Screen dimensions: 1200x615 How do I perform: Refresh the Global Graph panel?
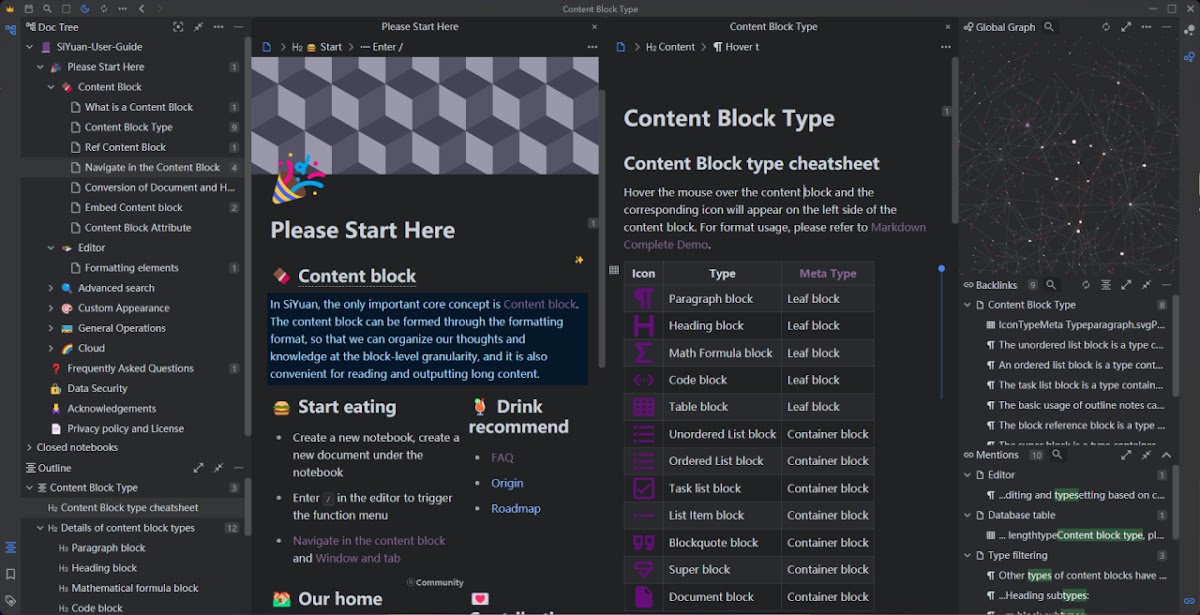point(1106,27)
